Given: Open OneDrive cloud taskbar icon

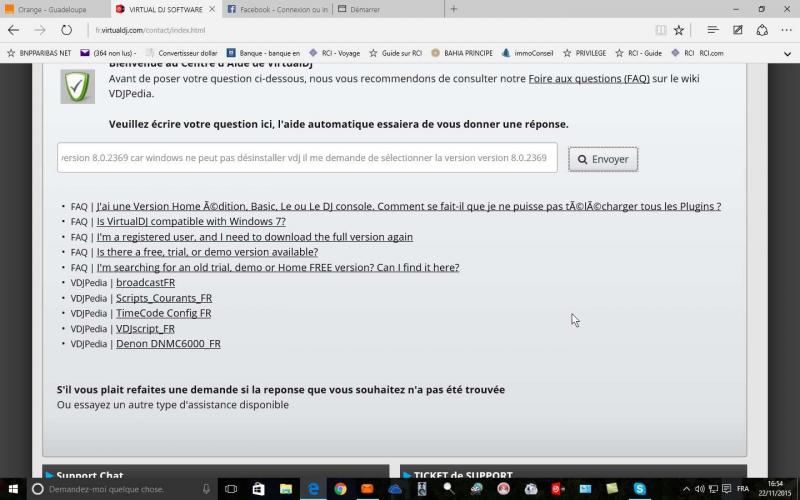Looking at the screenshot, I should (x=395, y=489).
